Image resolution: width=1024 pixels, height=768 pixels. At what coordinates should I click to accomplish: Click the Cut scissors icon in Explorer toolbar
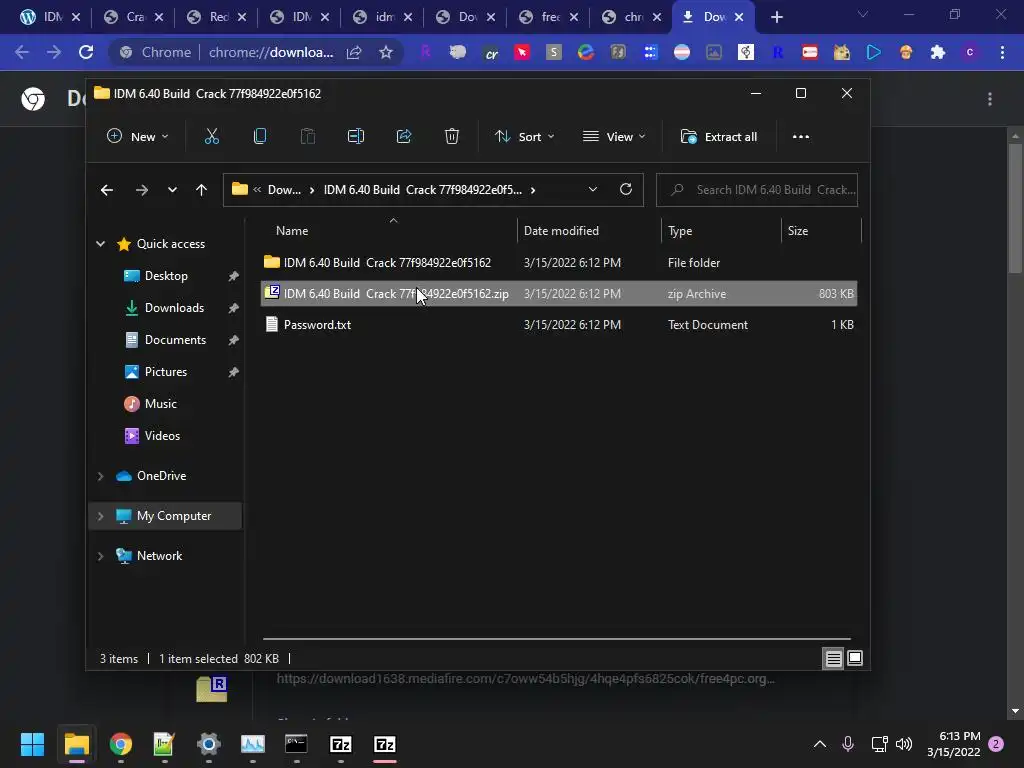pyautogui.click(x=212, y=136)
